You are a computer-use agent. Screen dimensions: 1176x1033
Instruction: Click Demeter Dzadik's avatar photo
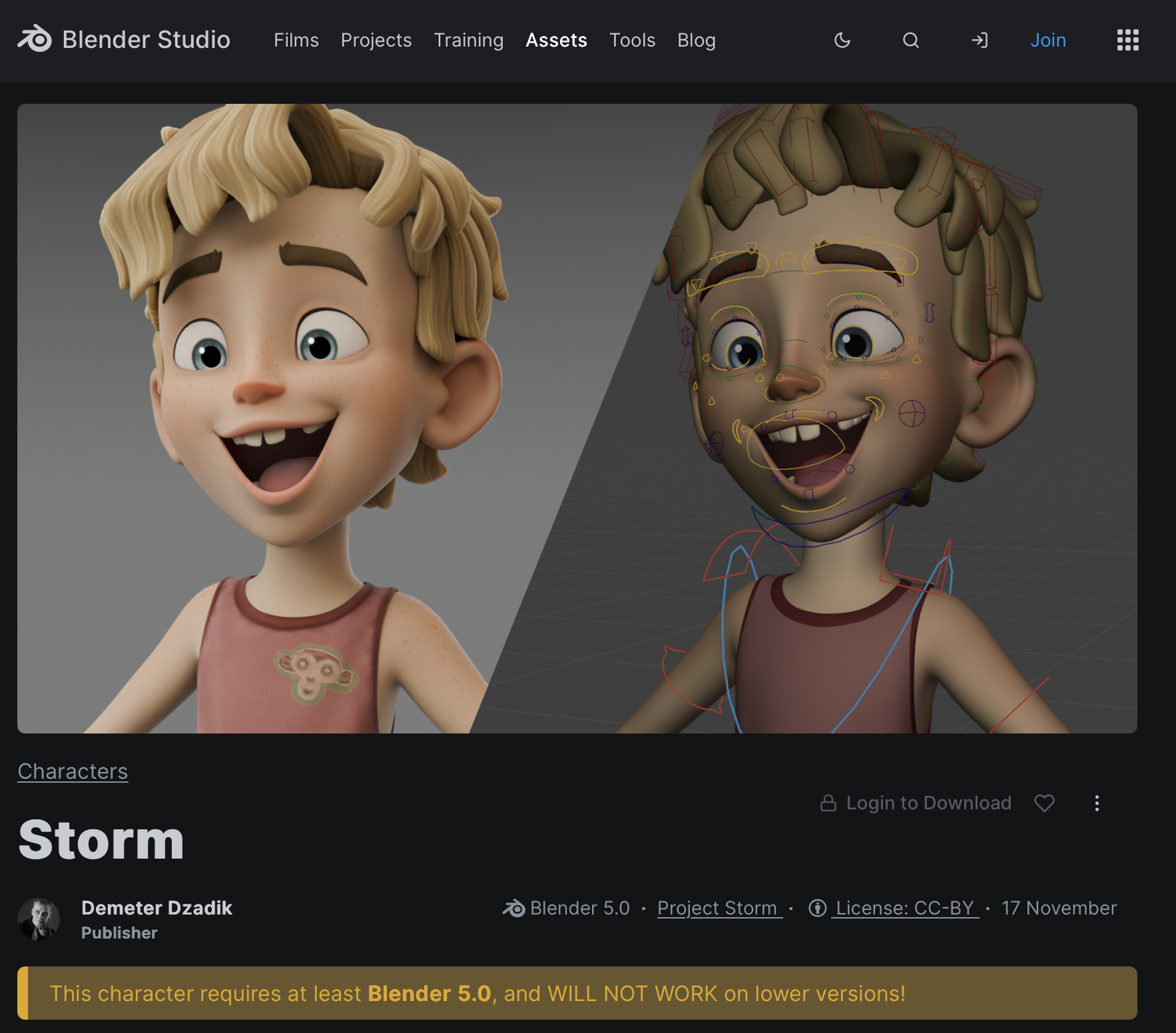(39, 919)
